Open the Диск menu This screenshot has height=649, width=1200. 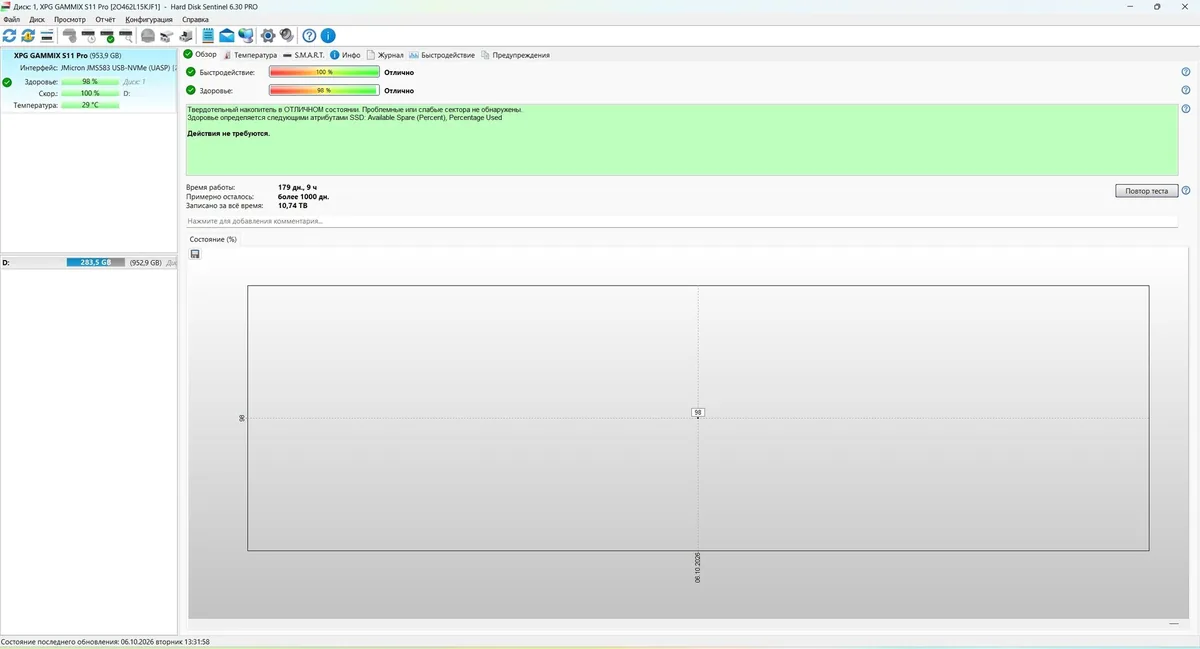37,19
